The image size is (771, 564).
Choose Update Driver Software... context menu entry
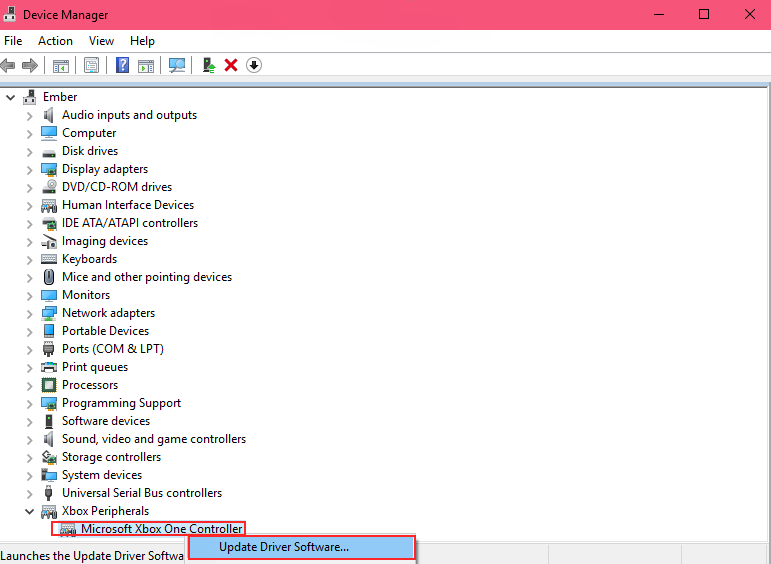click(x=301, y=547)
